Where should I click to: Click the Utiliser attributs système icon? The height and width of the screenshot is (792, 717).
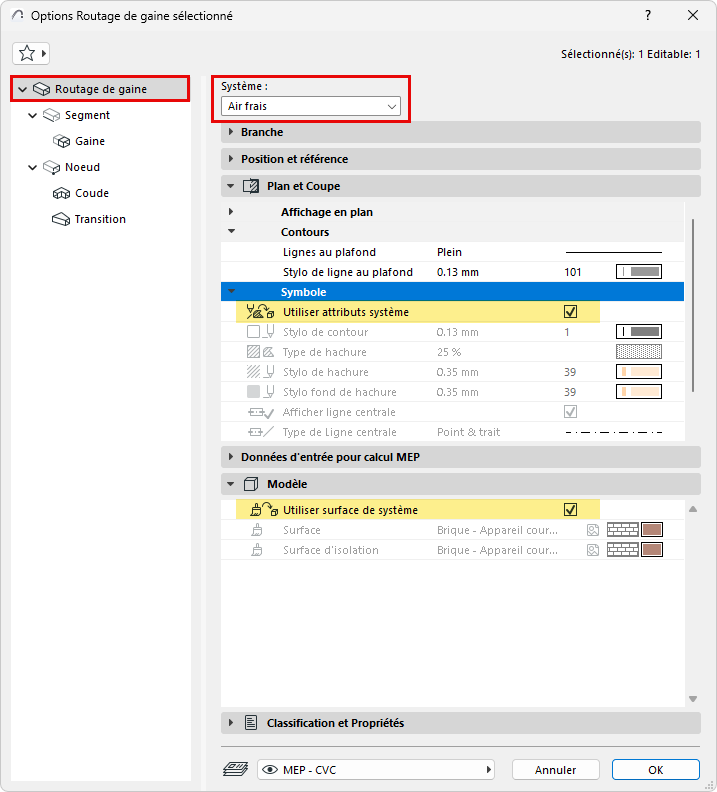point(260,312)
